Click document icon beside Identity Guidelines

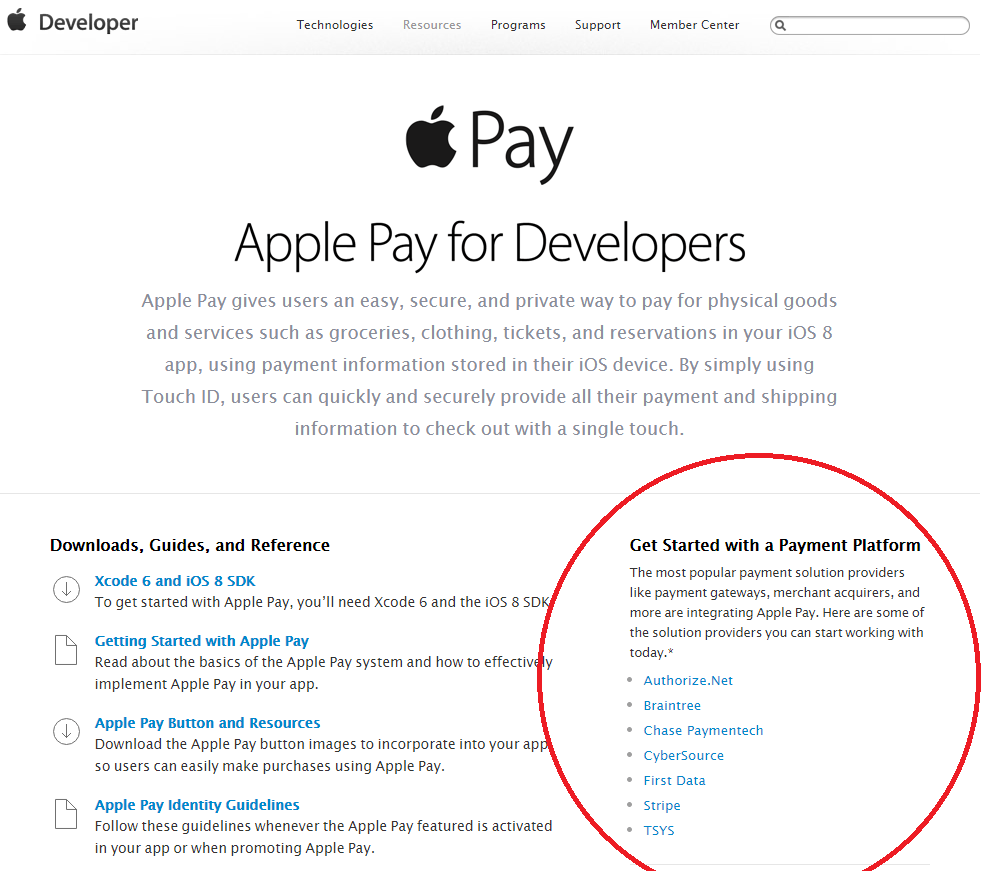coord(66,814)
